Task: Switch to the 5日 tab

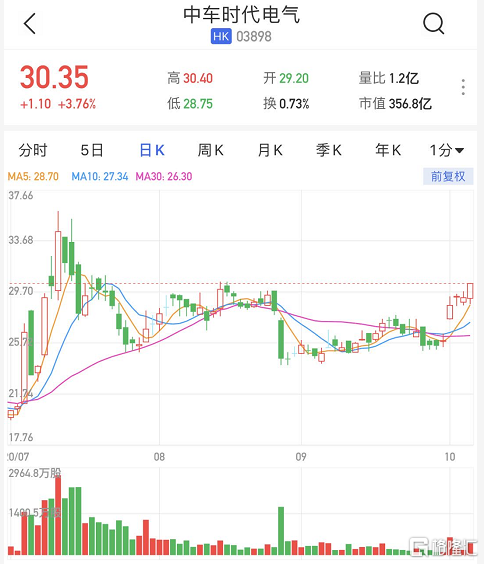Action: click(x=92, y=150)
